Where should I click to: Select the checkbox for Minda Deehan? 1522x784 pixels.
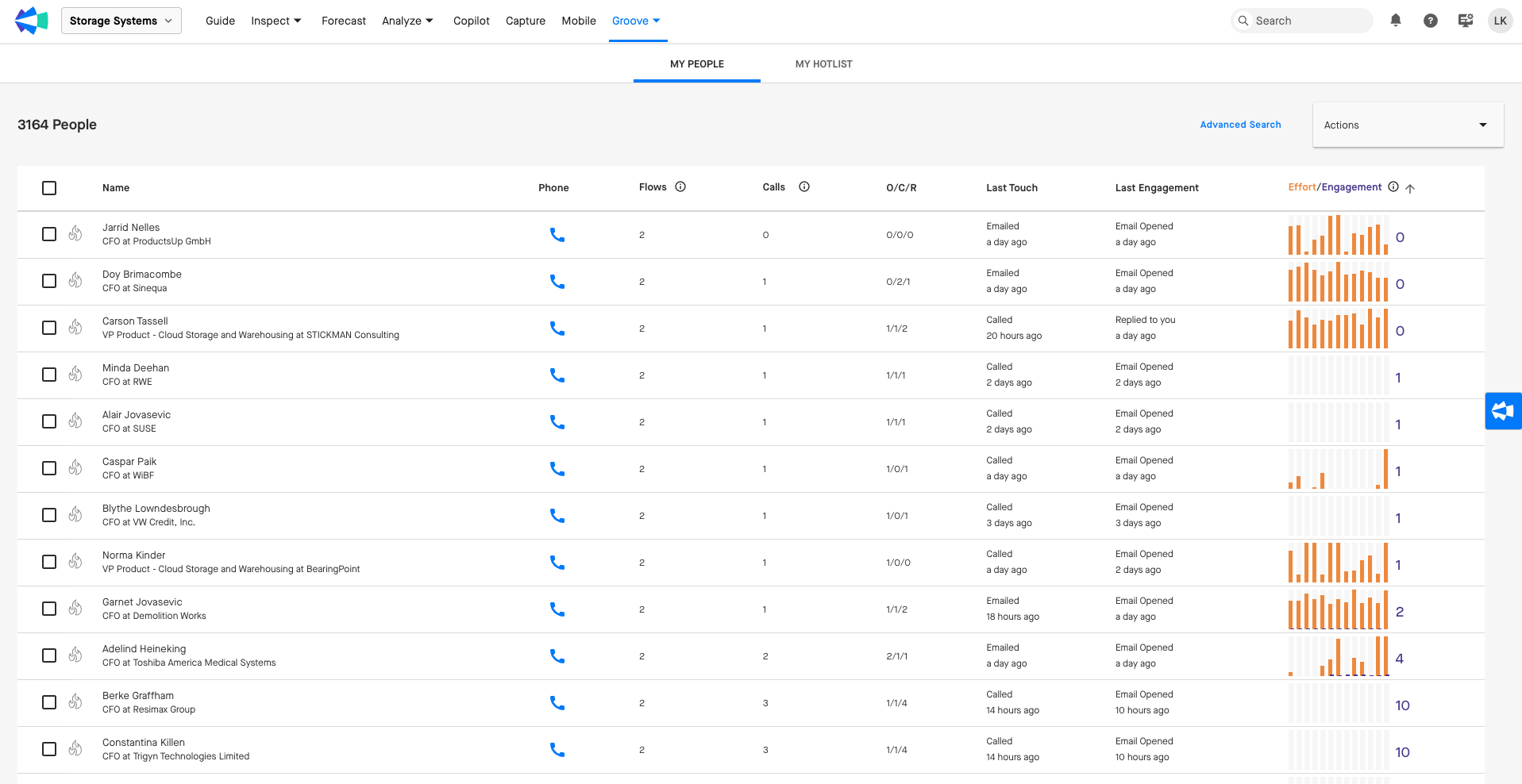pyautogui.click(x=49, y=375)
